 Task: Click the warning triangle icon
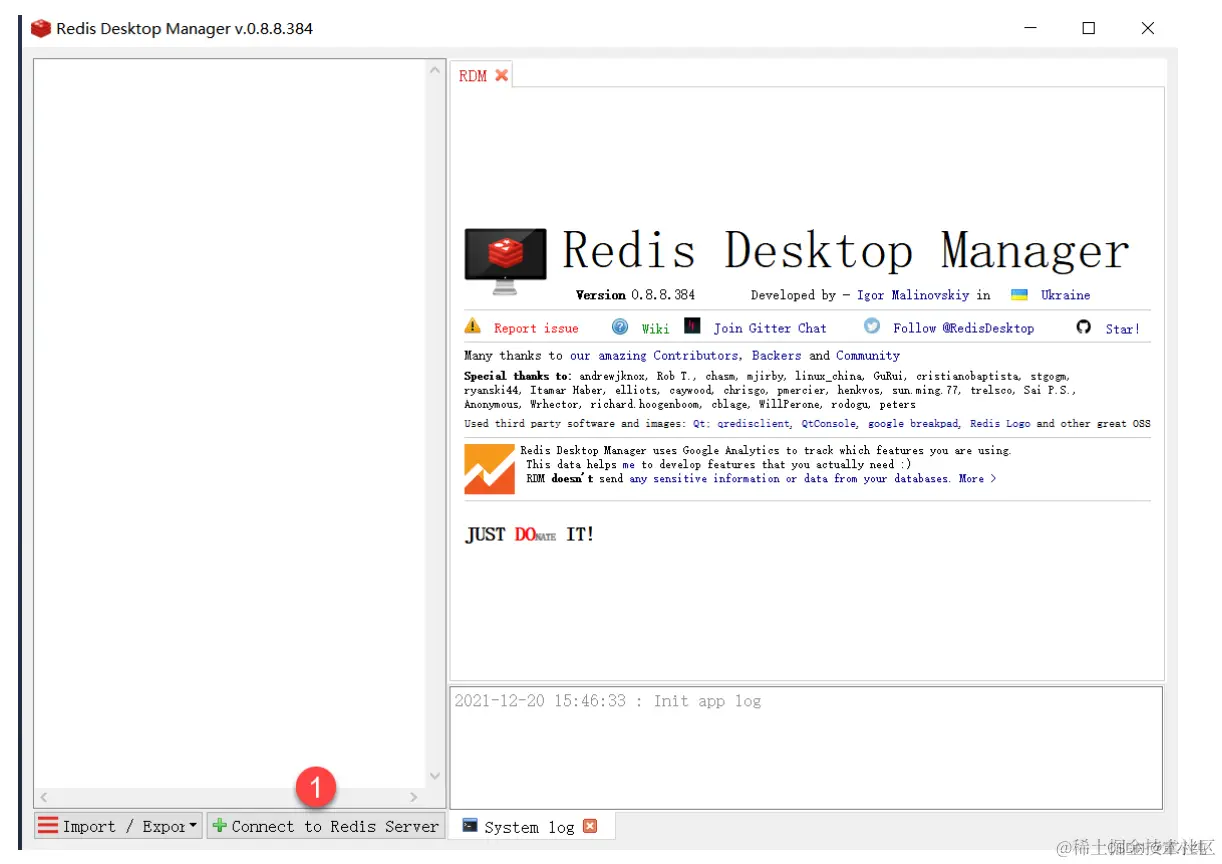[473, 326]
